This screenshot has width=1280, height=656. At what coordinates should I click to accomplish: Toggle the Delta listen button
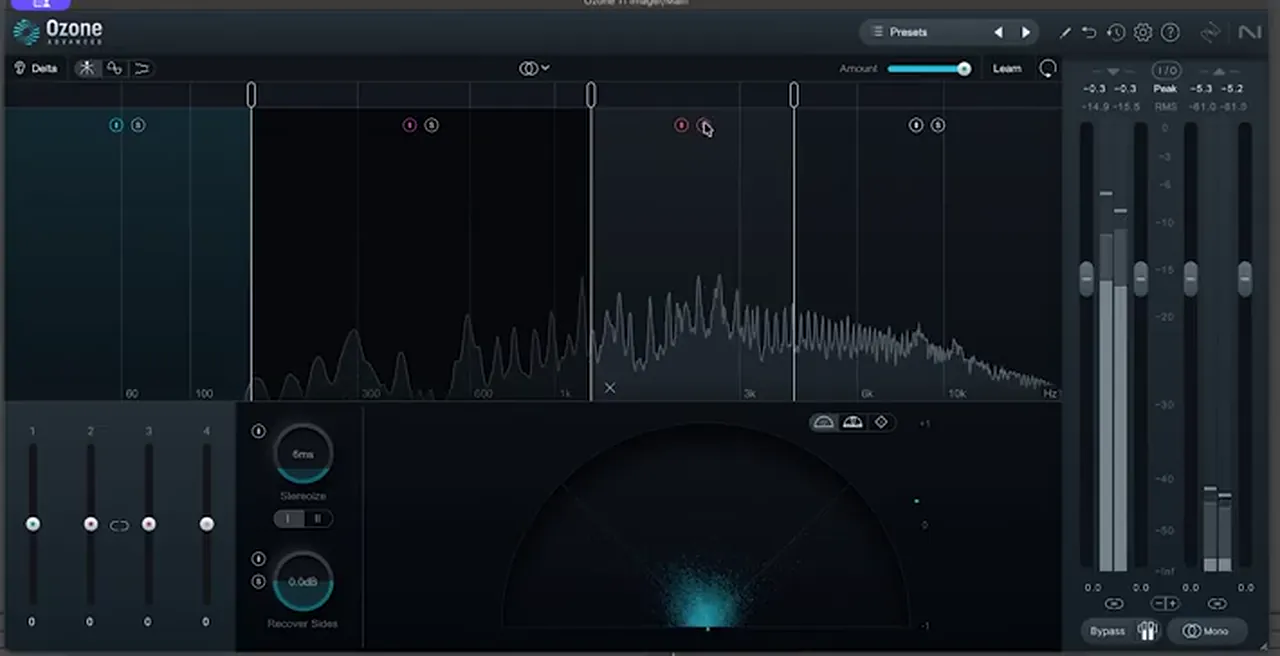point(36,68)
